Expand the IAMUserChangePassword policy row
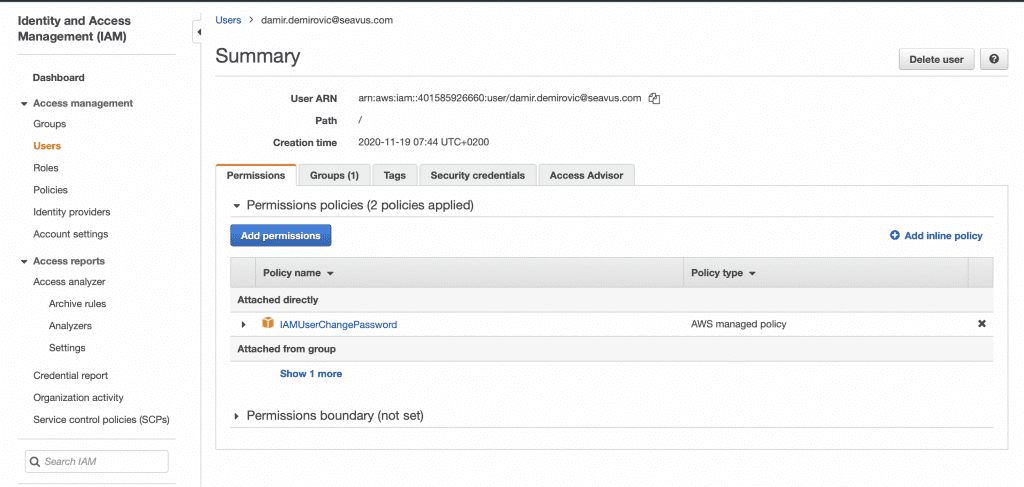Viewport: 1024px width, 487px height. pos(244,324)
